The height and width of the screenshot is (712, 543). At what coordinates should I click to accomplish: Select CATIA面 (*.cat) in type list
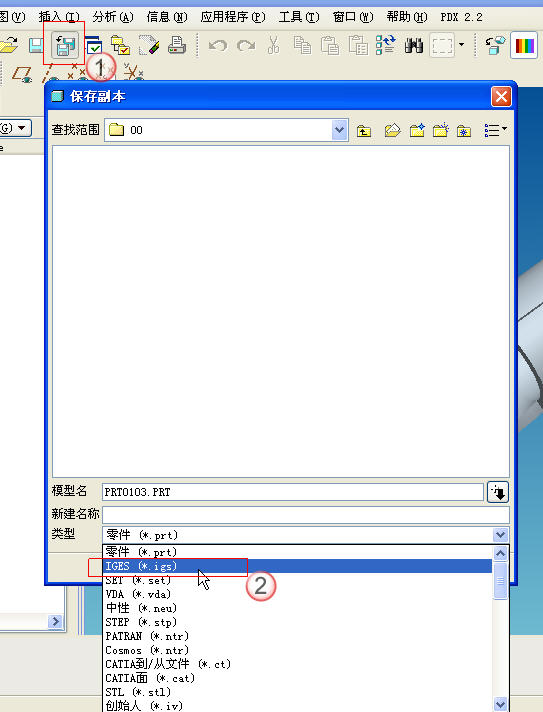point(298,678)
